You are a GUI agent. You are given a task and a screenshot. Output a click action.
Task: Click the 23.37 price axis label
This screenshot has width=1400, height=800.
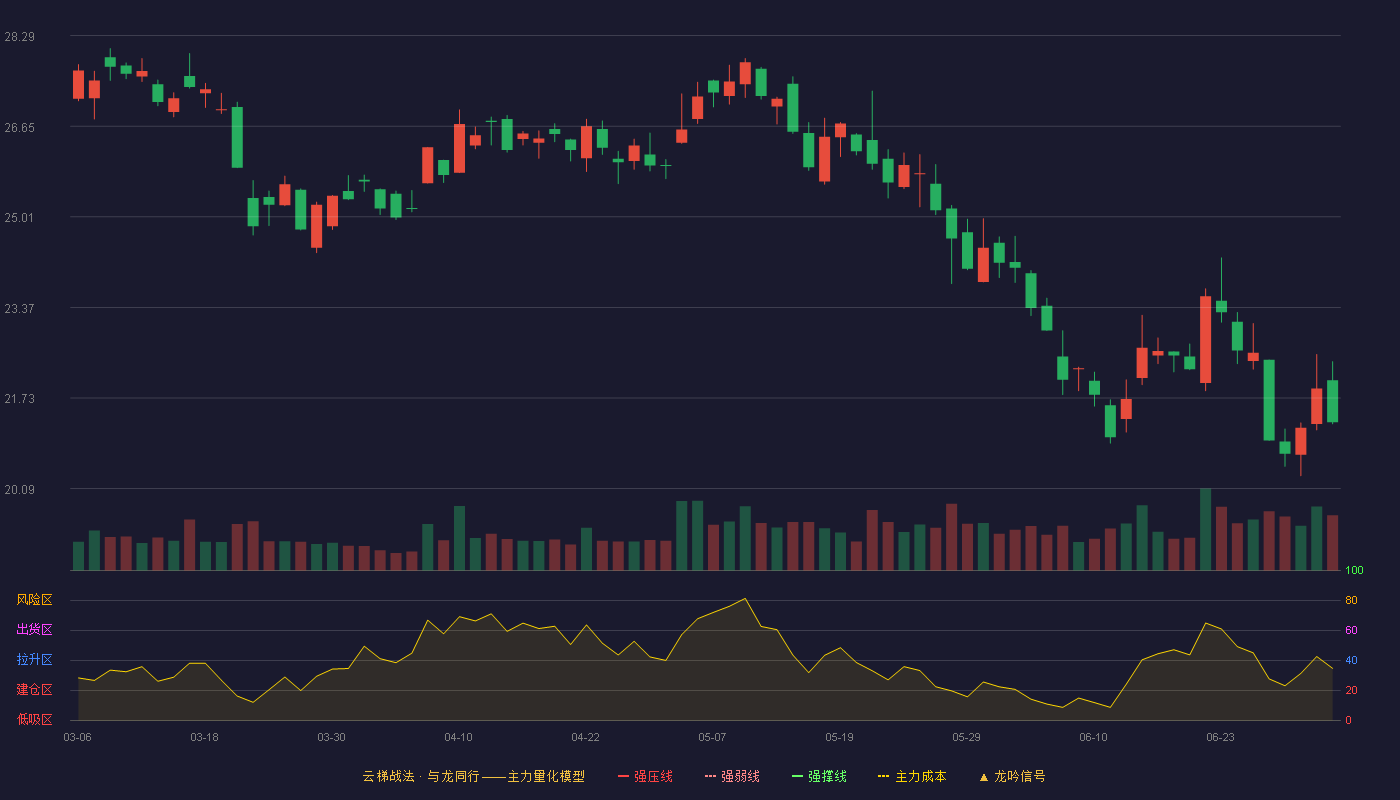[x=19, y=308]
